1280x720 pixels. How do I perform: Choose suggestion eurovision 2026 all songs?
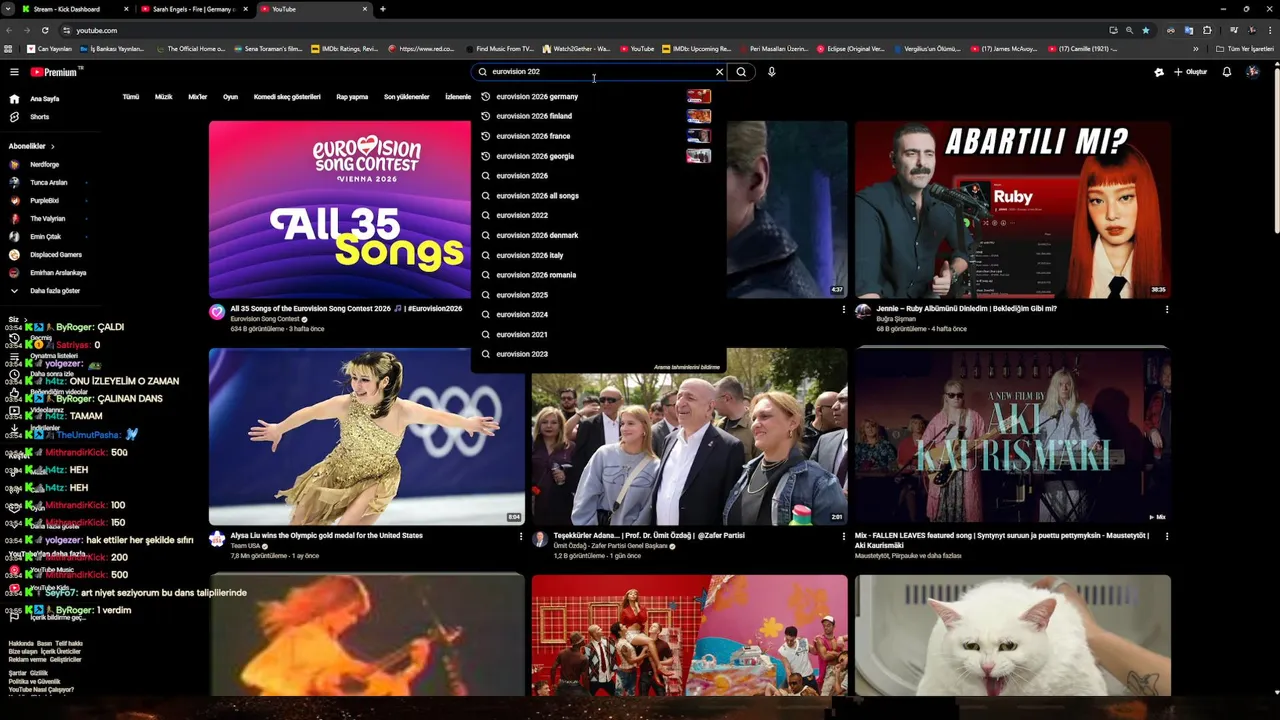598,196
